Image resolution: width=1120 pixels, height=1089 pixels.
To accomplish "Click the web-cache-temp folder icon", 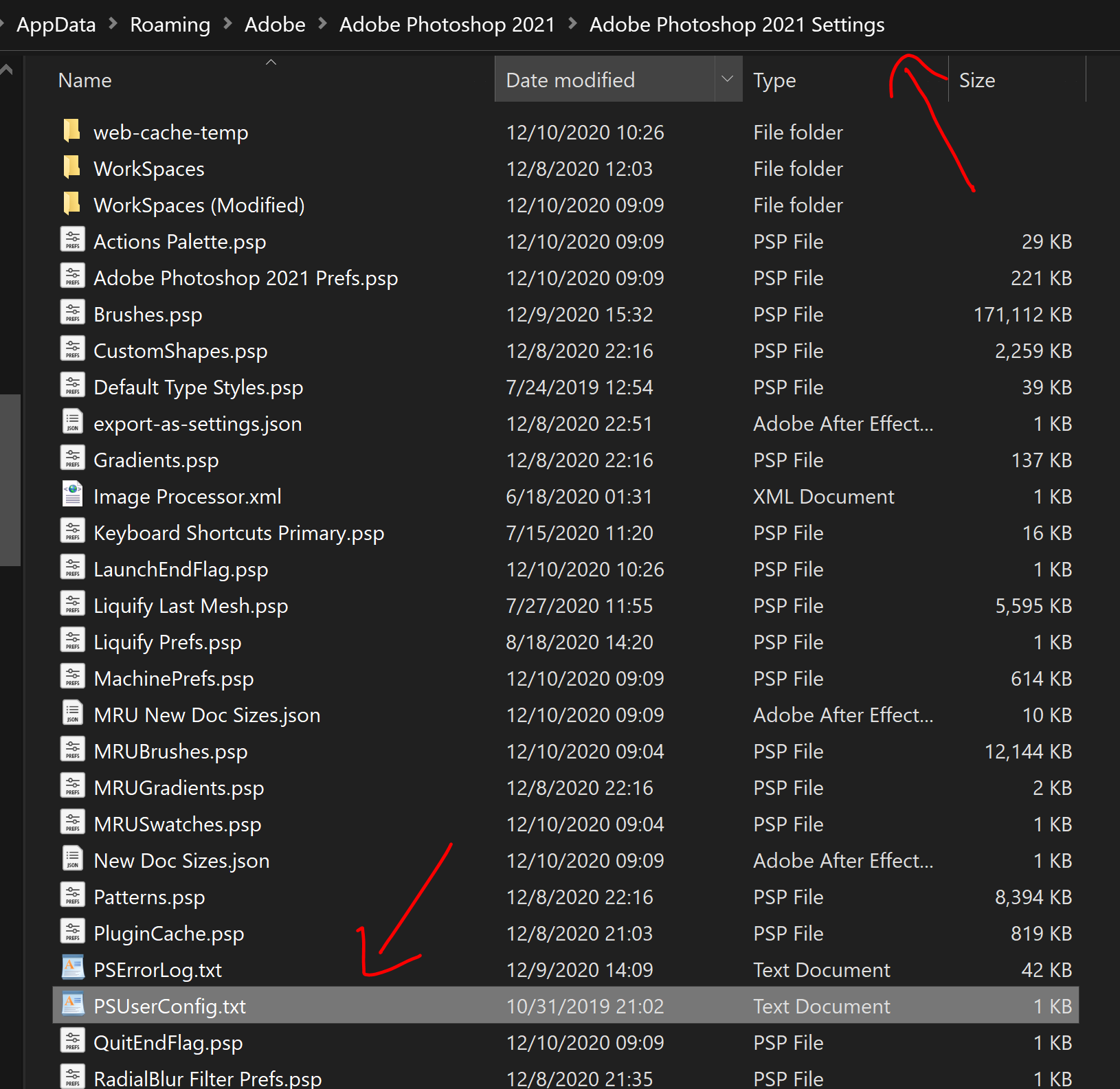I will point(71,130).
